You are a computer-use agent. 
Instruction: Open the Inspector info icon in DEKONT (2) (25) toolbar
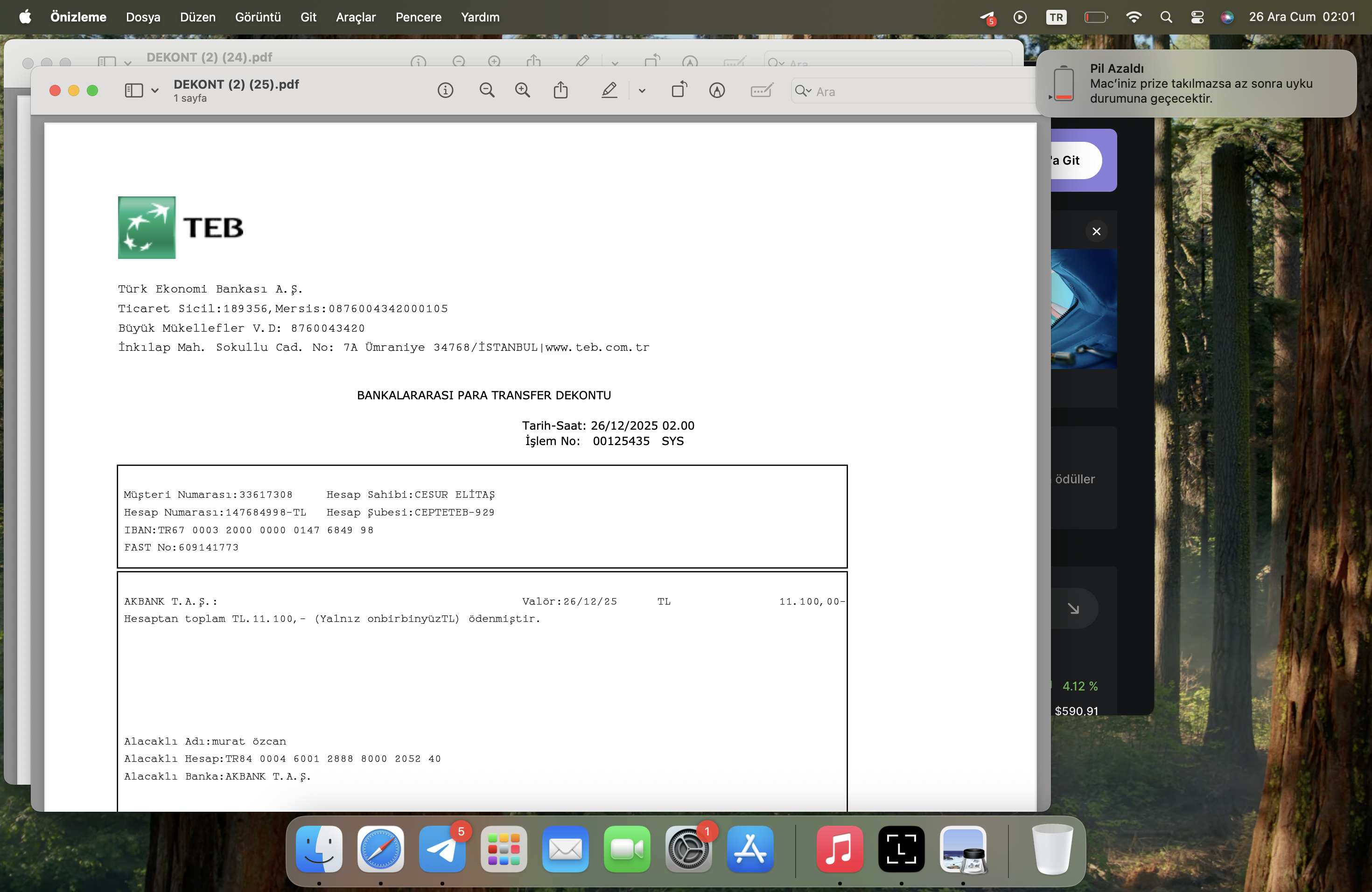coord(445,91)
